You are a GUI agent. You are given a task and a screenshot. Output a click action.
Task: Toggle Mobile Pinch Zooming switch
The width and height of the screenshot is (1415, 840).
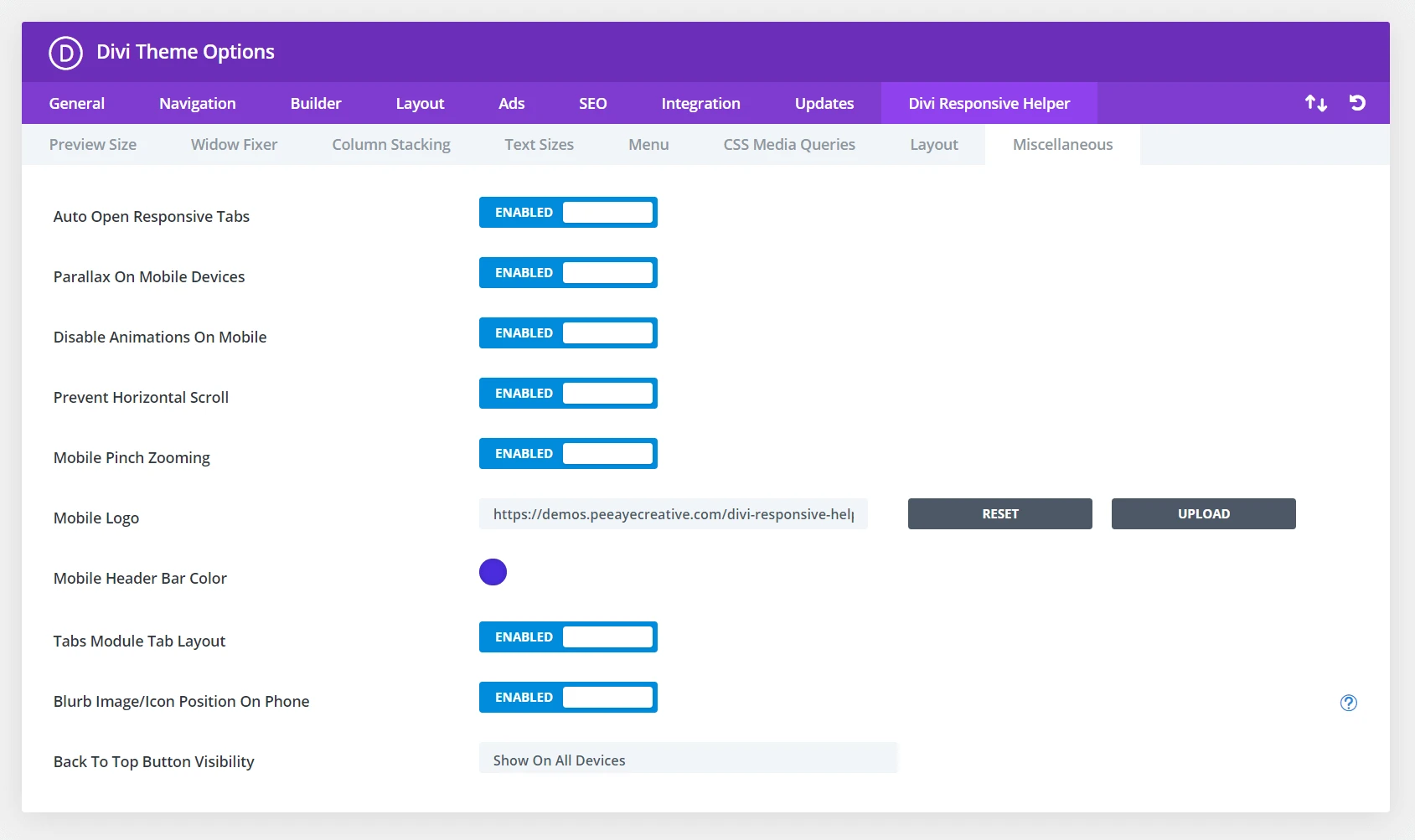(x=568, y=454)
